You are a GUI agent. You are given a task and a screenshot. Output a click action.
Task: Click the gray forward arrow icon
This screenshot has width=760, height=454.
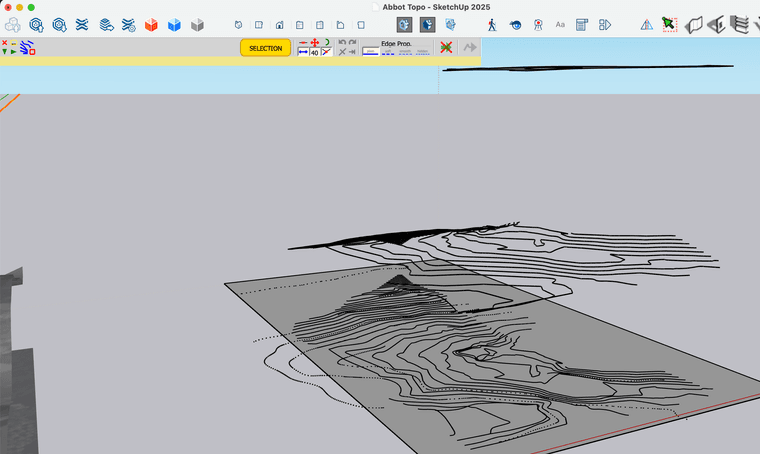coord(469,48)
